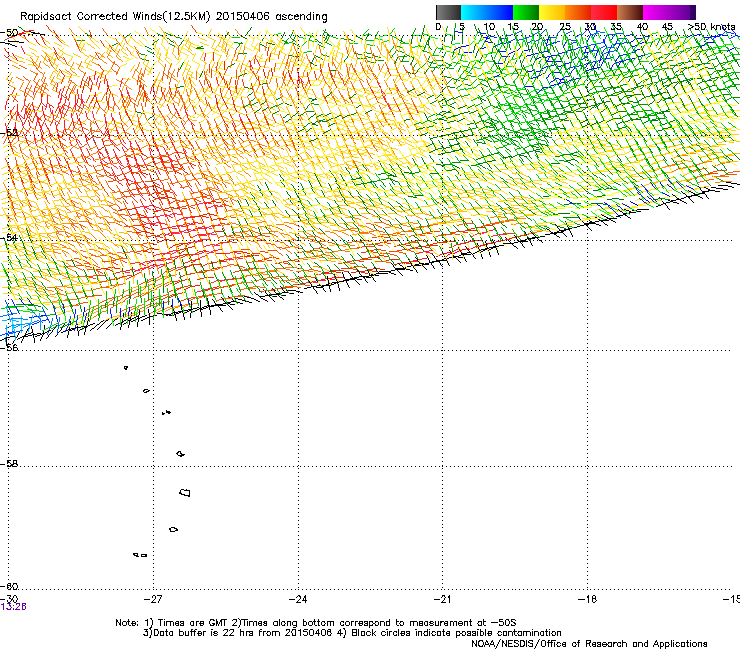Viewport: 740px width, 650px height.
Task: Click the island outline just above -58 line
Action: 181,454
